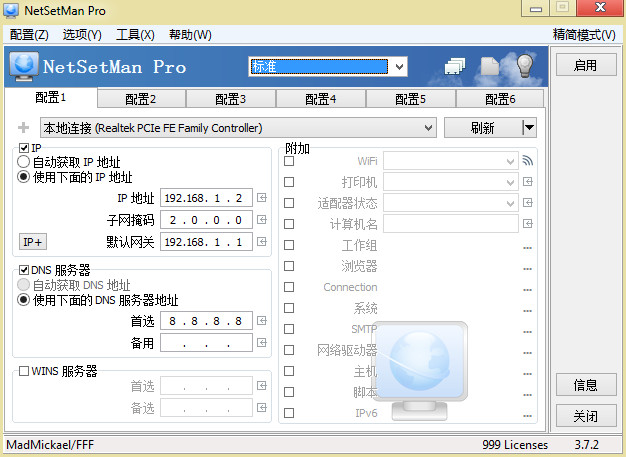
Task: Click the arrow icon next to 子网掩码 field
Action: [261, 220]
